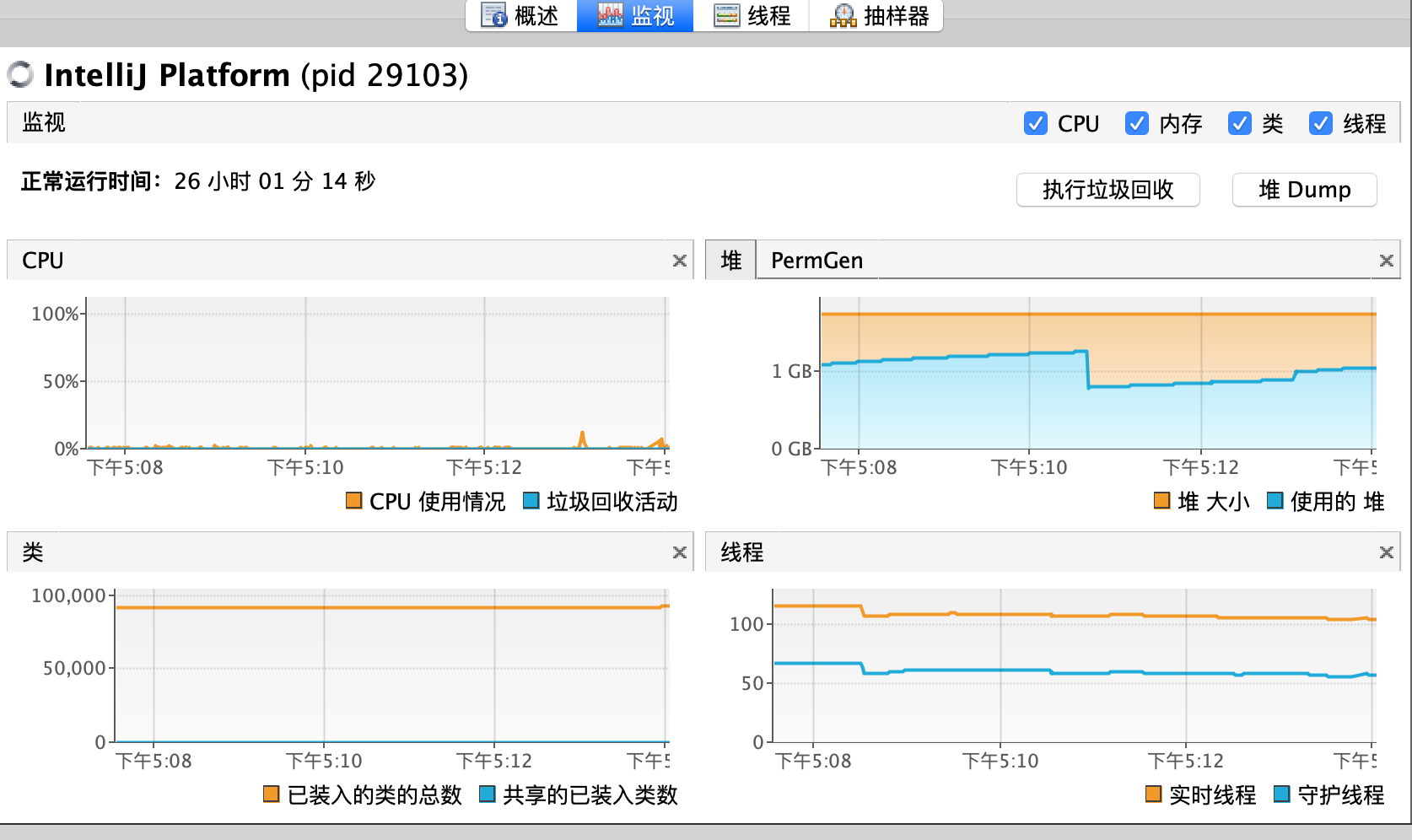Close the 线程 threads chart panel
This screenshot has width=1412, height=840.
[x=1386, y=552]
